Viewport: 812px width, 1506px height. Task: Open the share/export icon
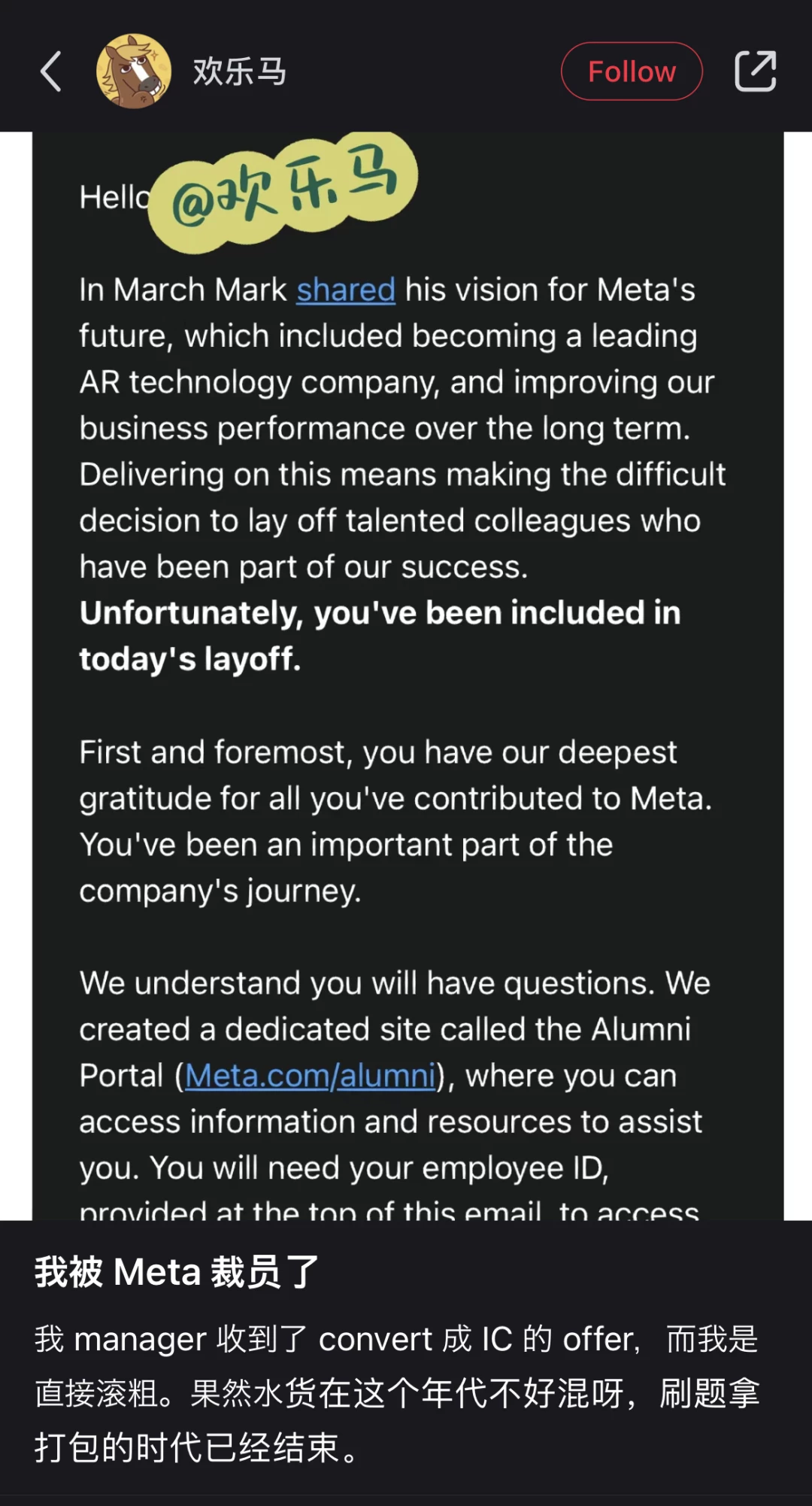(x=755, y=71)
